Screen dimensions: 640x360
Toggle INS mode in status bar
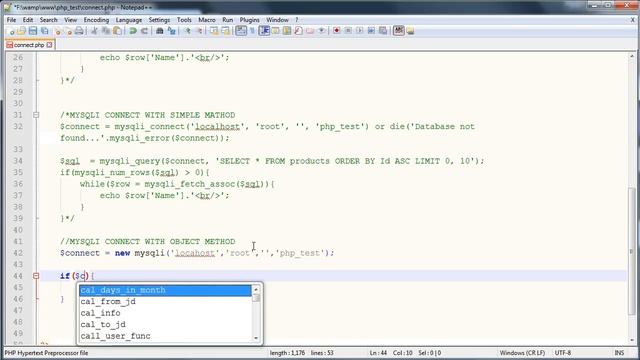619,353
